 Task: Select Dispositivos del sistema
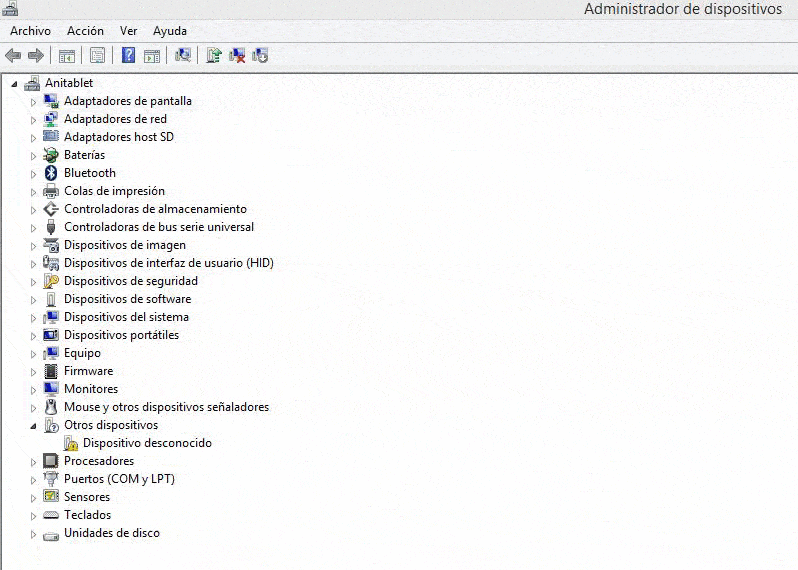[126, 317]
